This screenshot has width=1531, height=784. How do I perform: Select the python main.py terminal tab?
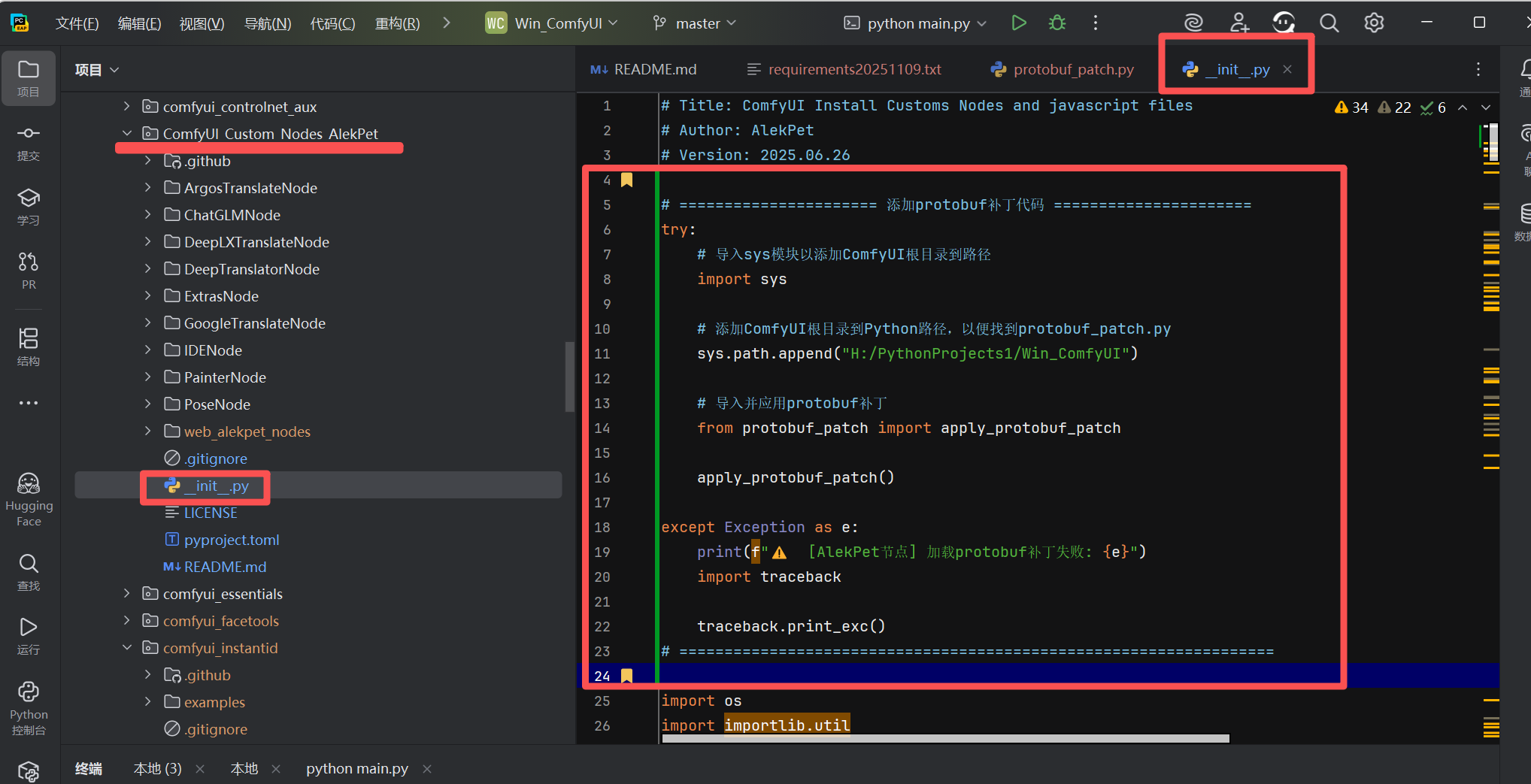(x=357, y=768)
